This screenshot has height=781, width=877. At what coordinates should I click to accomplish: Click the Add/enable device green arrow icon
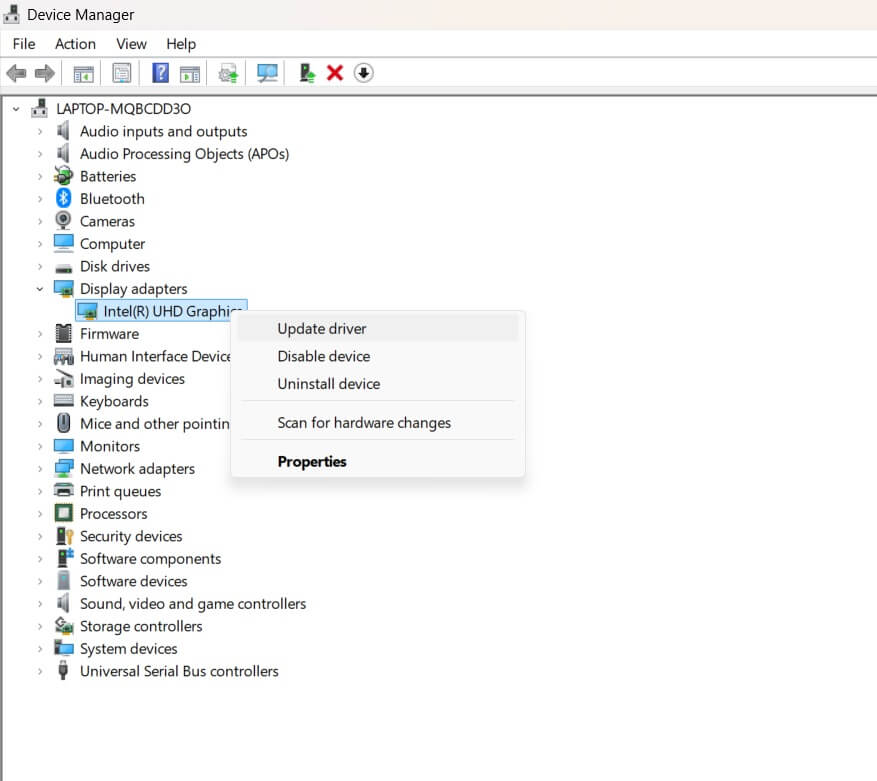click(x=307, y=73)
